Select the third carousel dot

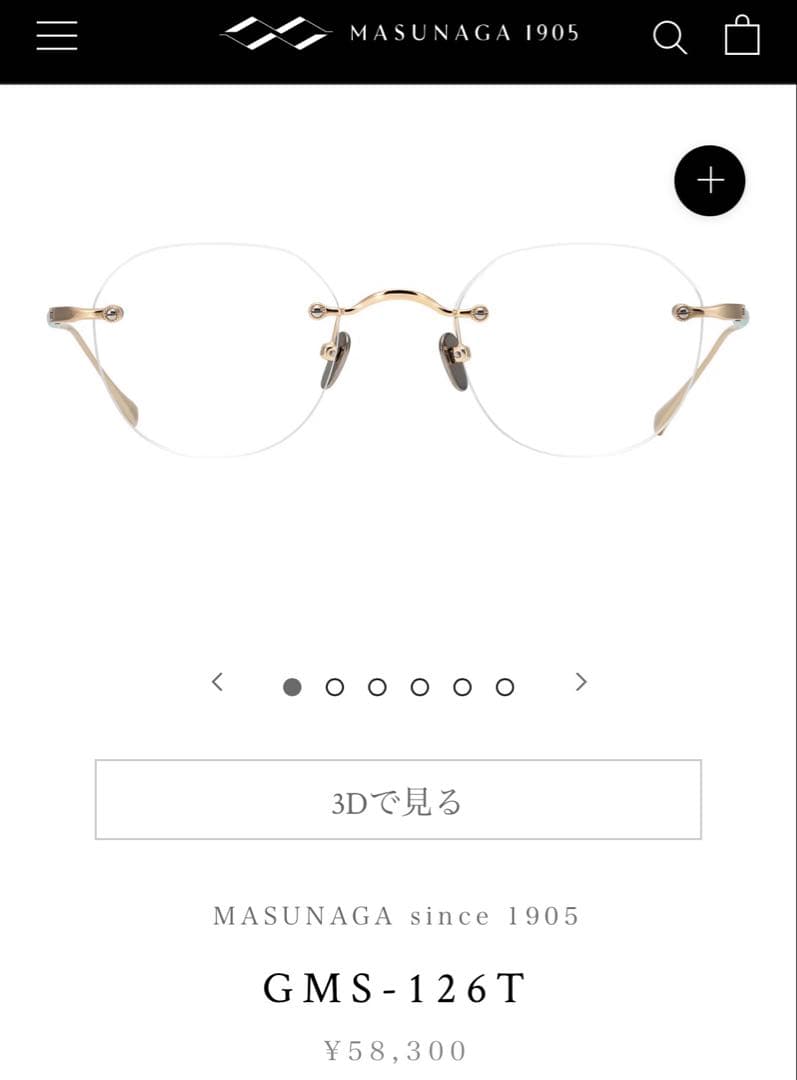click(377, 687)
